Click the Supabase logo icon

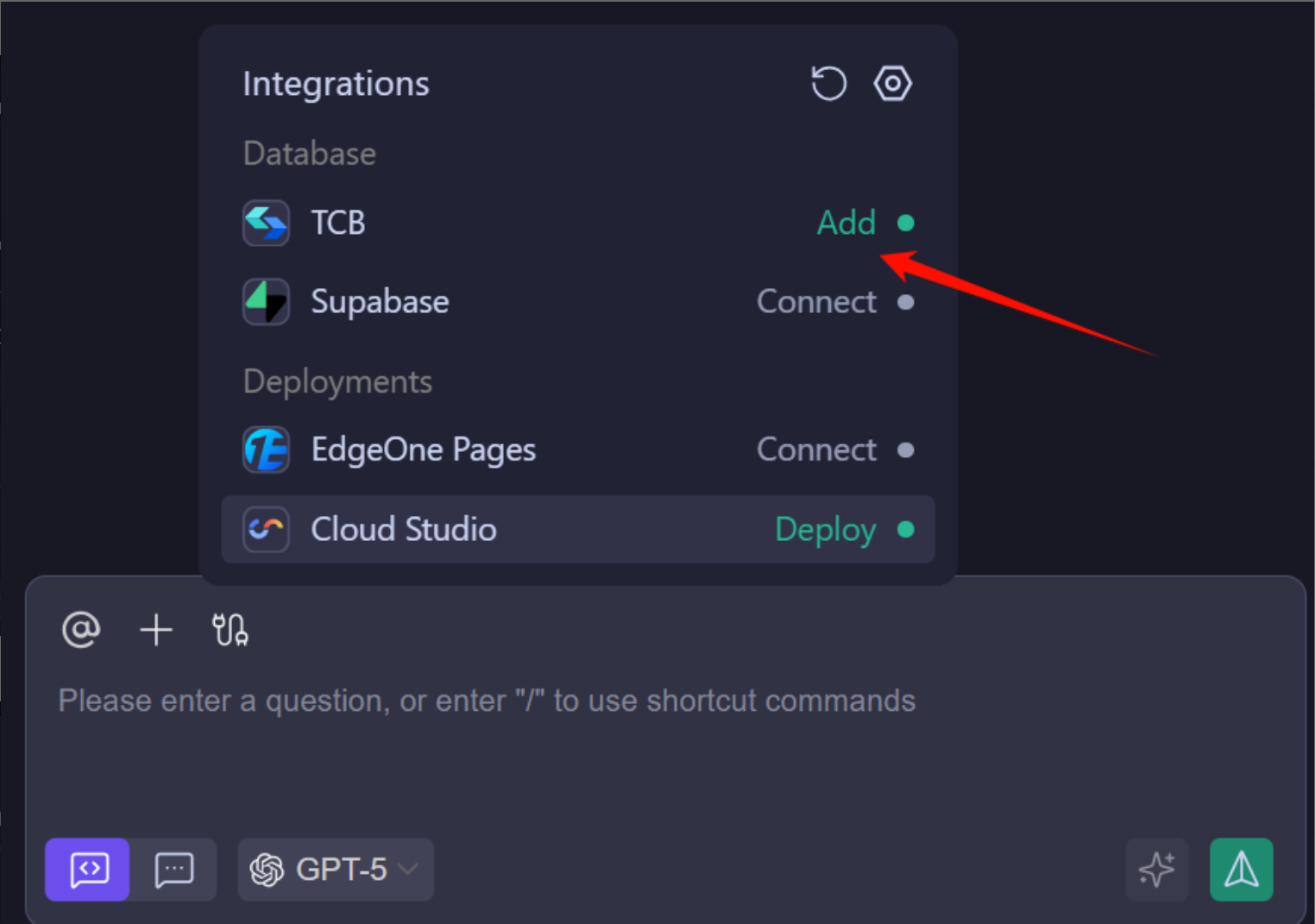coord(266,302)
